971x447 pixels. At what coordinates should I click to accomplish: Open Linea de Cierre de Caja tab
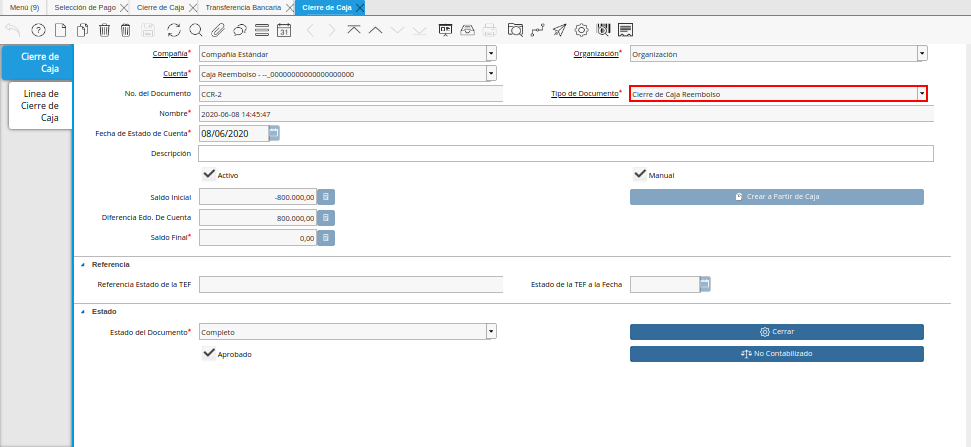41,106
